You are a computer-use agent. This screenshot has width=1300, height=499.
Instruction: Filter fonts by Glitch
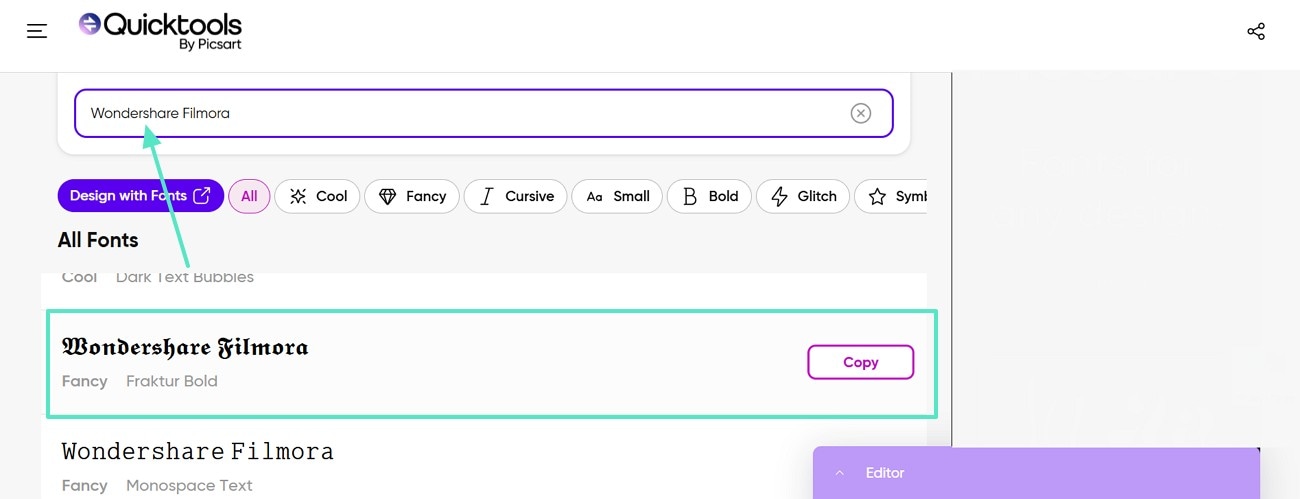coord(803,196)
